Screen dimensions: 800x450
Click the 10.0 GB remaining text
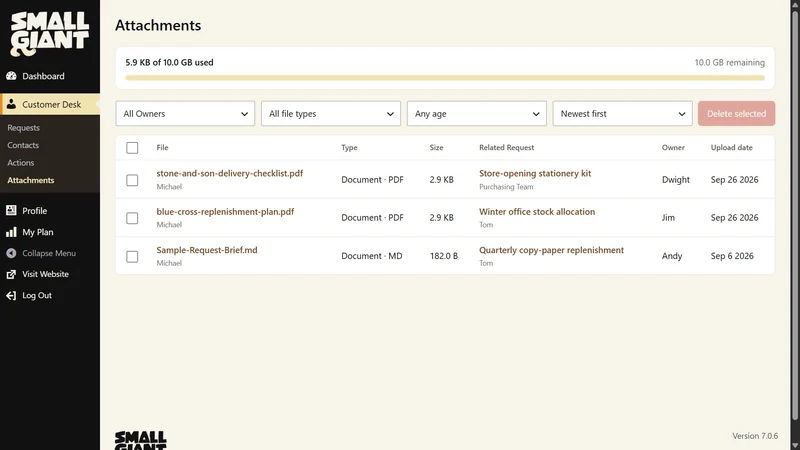point(730,62)
